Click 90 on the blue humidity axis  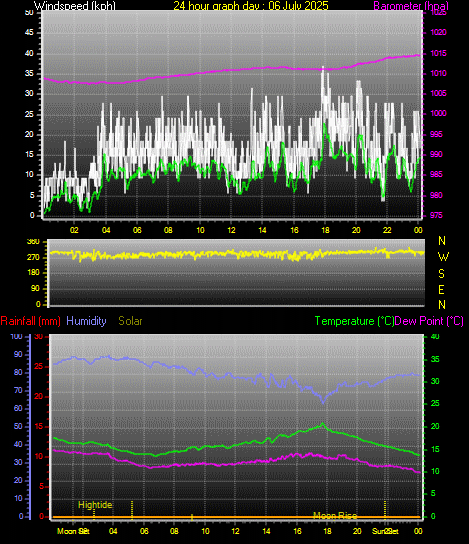[18, 354]
